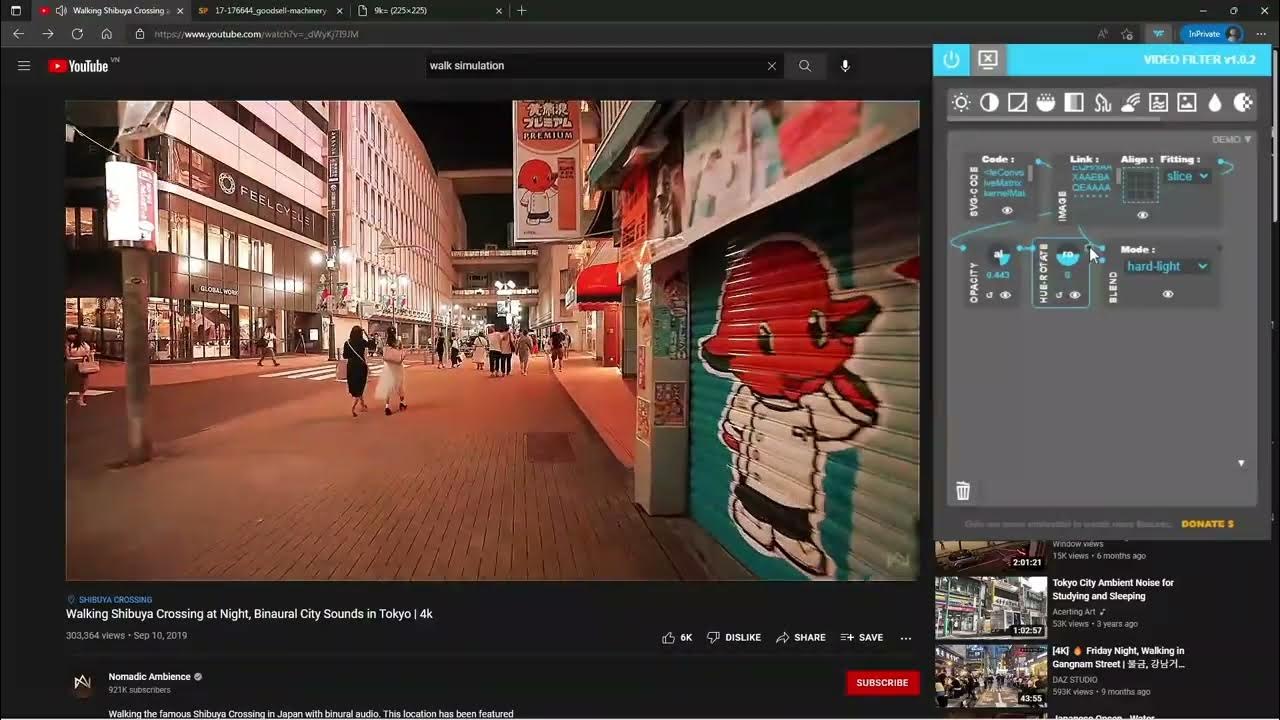Add the brightness sun filter

click(961, 102)
